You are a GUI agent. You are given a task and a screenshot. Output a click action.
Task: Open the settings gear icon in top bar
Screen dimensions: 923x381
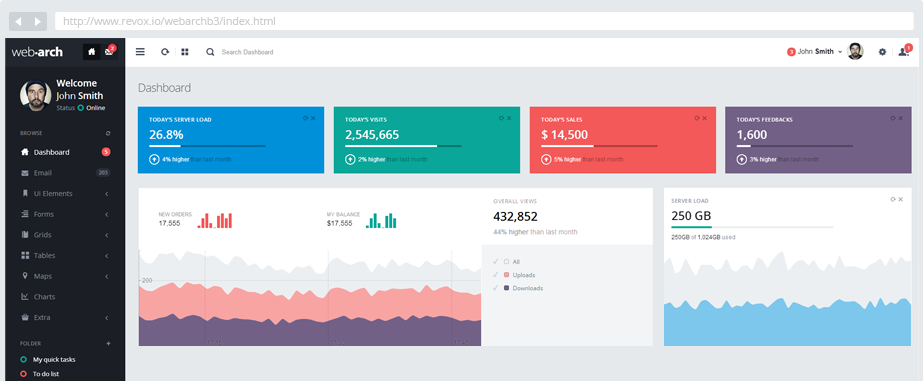pyautogui.click(x=882, y=52)
